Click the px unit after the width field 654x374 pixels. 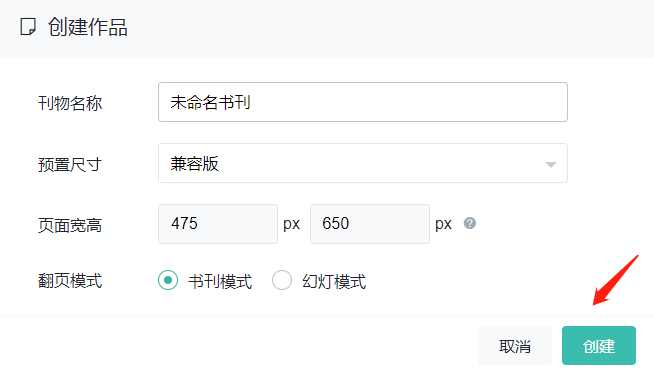pyautogui.click(x=292, y=224)
